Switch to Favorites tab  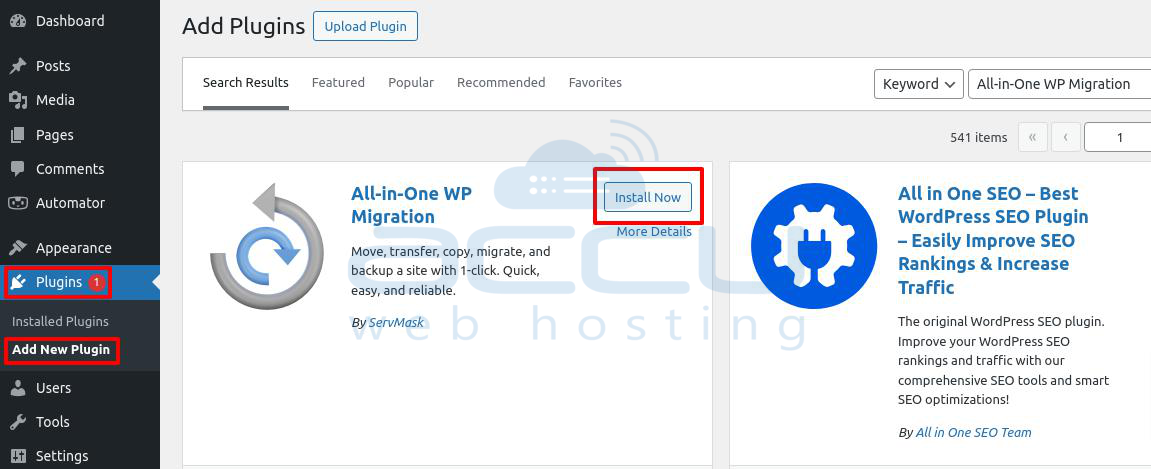click(595, 83)
